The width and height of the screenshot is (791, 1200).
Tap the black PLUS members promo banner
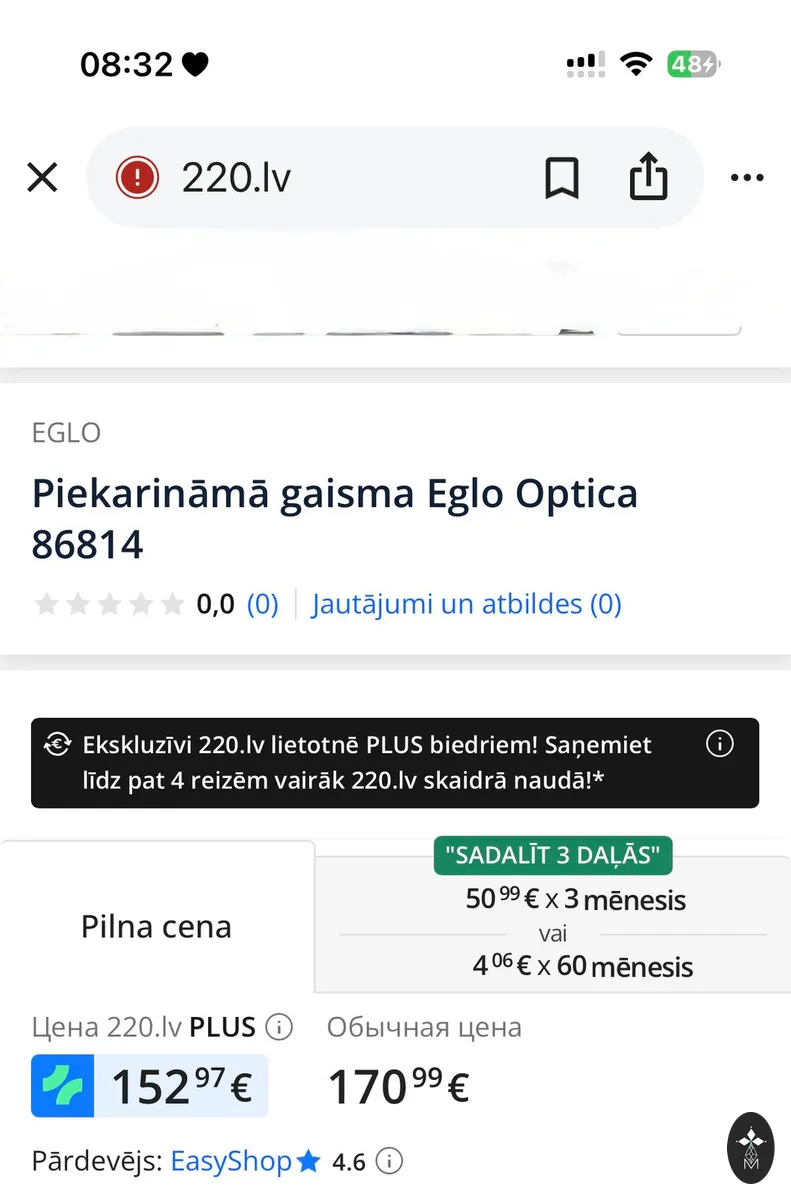point(395,763)
